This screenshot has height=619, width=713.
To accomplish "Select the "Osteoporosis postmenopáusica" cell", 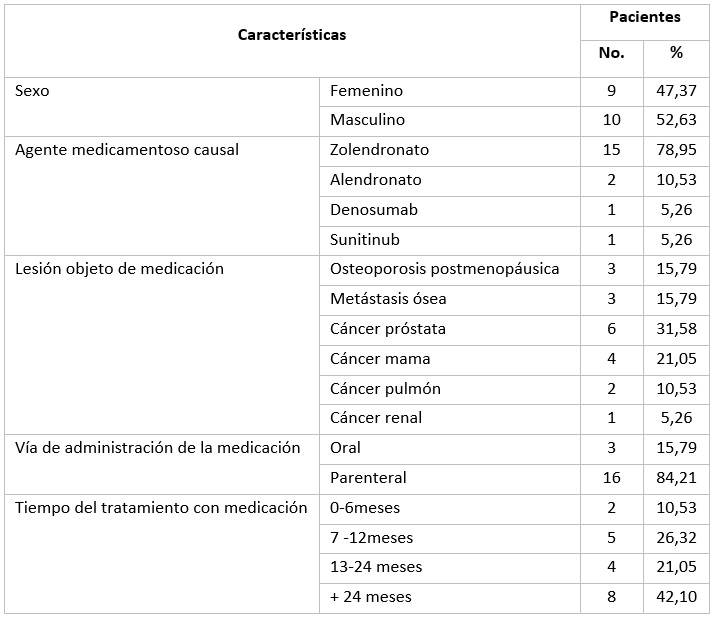I will pyautogui.click(x=444, y=269).
